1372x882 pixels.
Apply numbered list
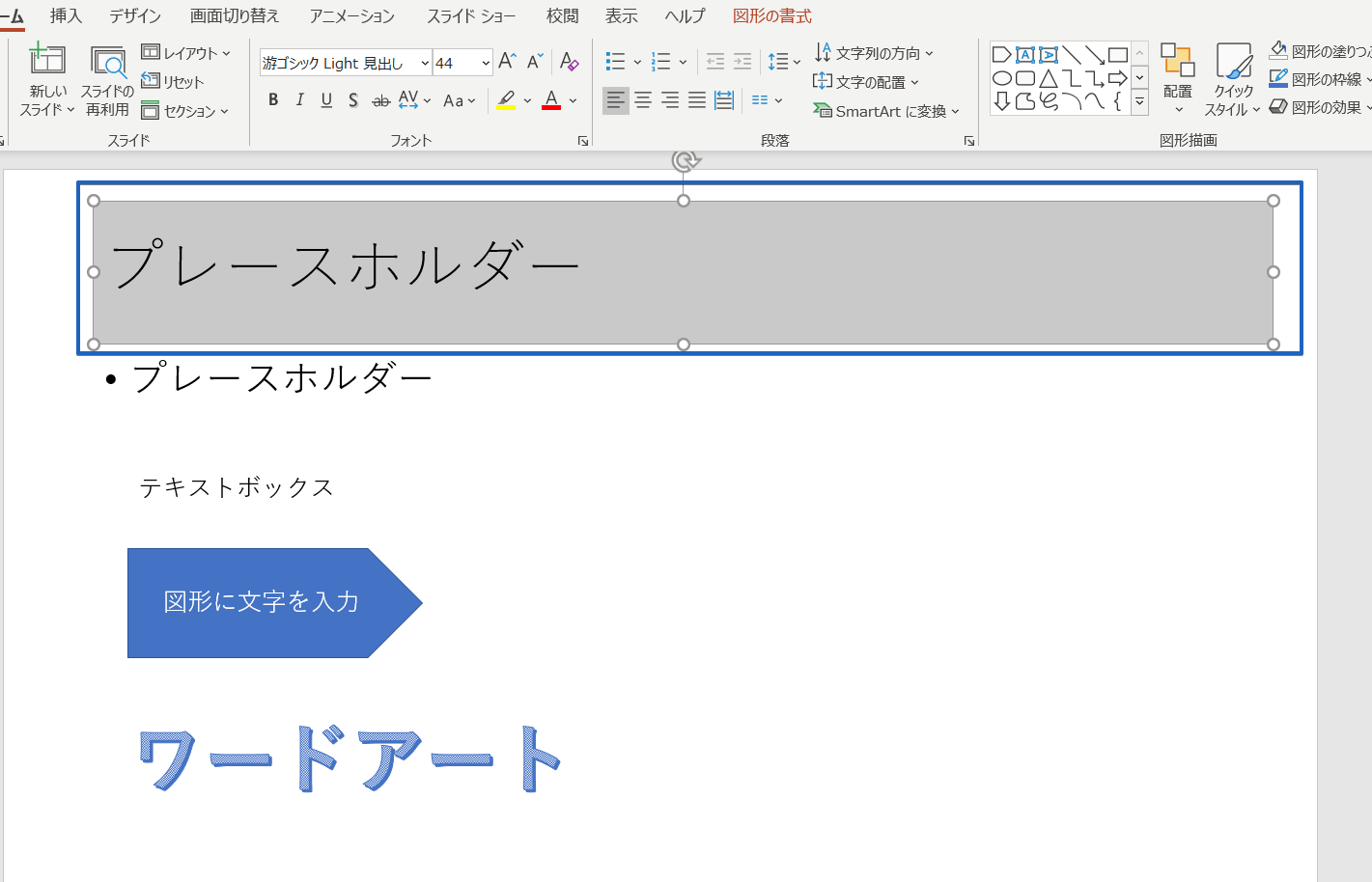click(x=661, y=62)
